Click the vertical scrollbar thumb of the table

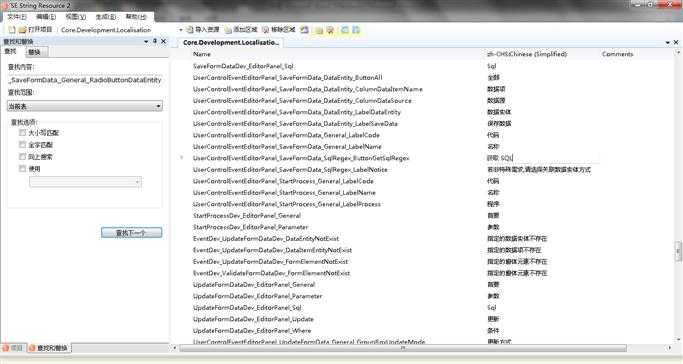tap(678, 251)
